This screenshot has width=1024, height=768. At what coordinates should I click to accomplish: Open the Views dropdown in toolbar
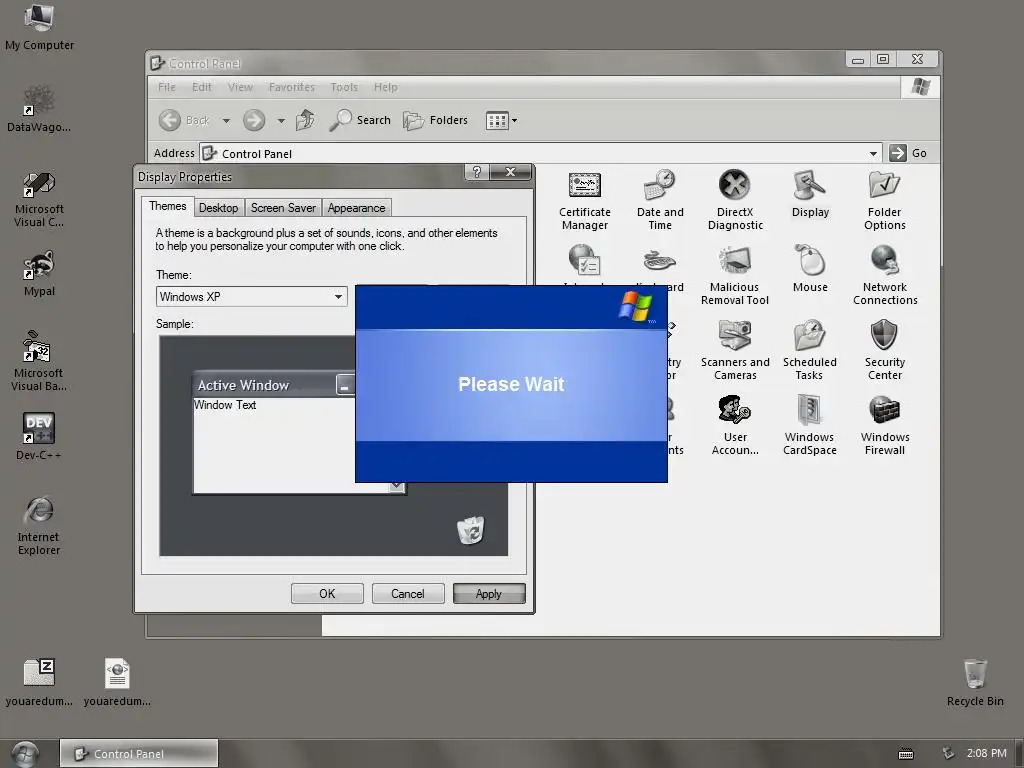click(x=501, y=120)
